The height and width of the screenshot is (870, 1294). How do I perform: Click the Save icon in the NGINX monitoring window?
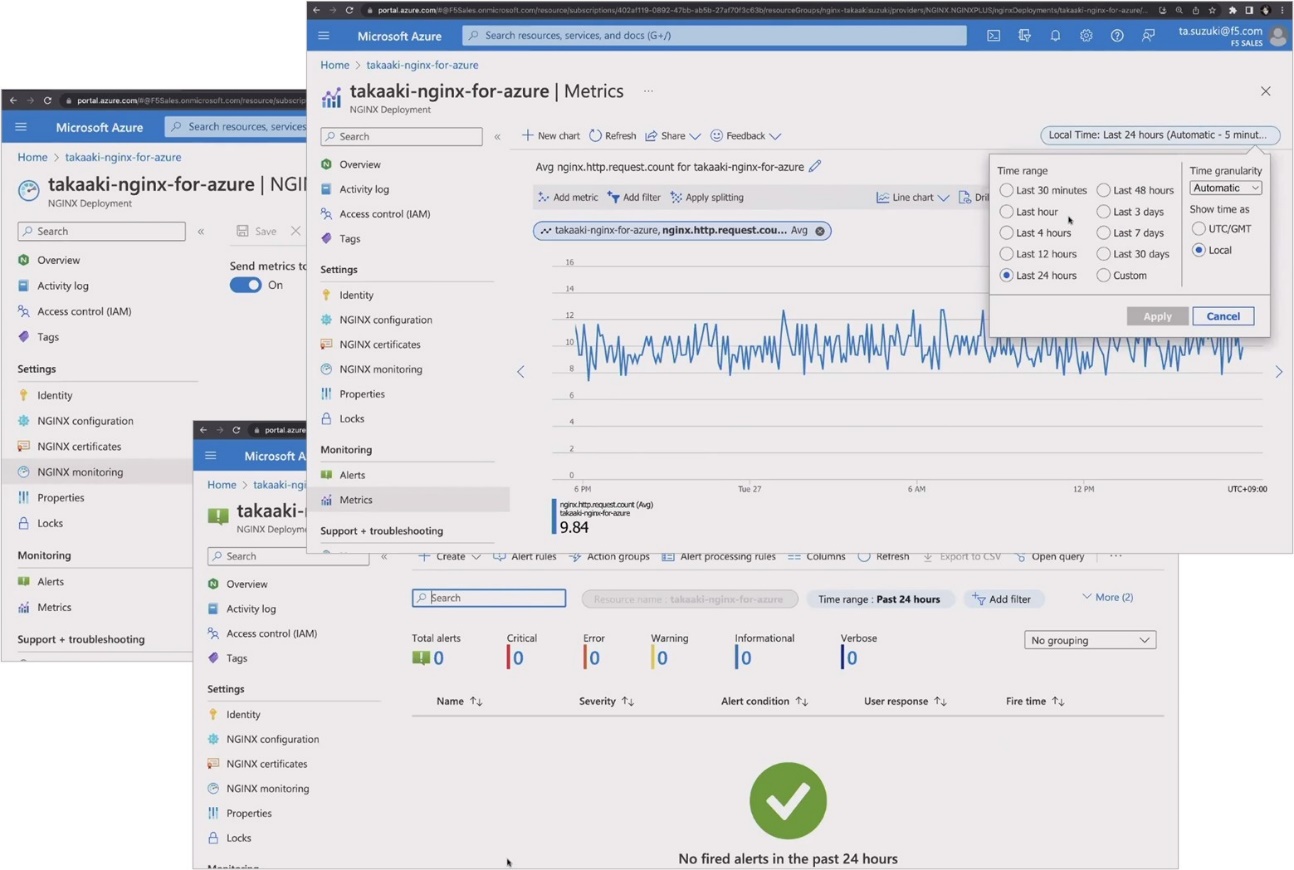click(243, 231)
